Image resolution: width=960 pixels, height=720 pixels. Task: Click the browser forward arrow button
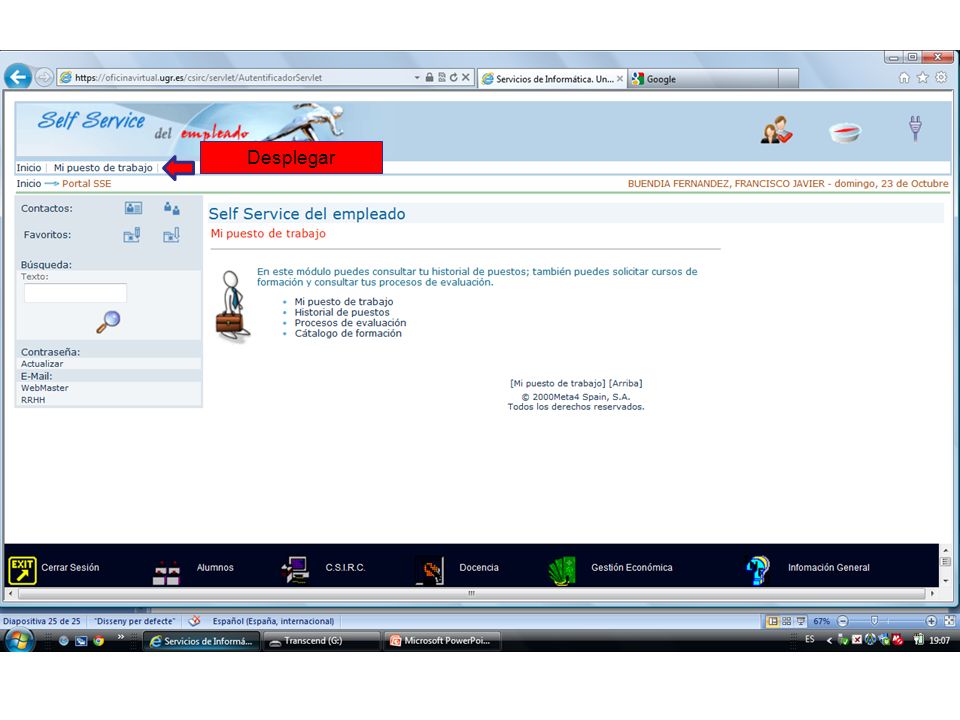[43, 77]
